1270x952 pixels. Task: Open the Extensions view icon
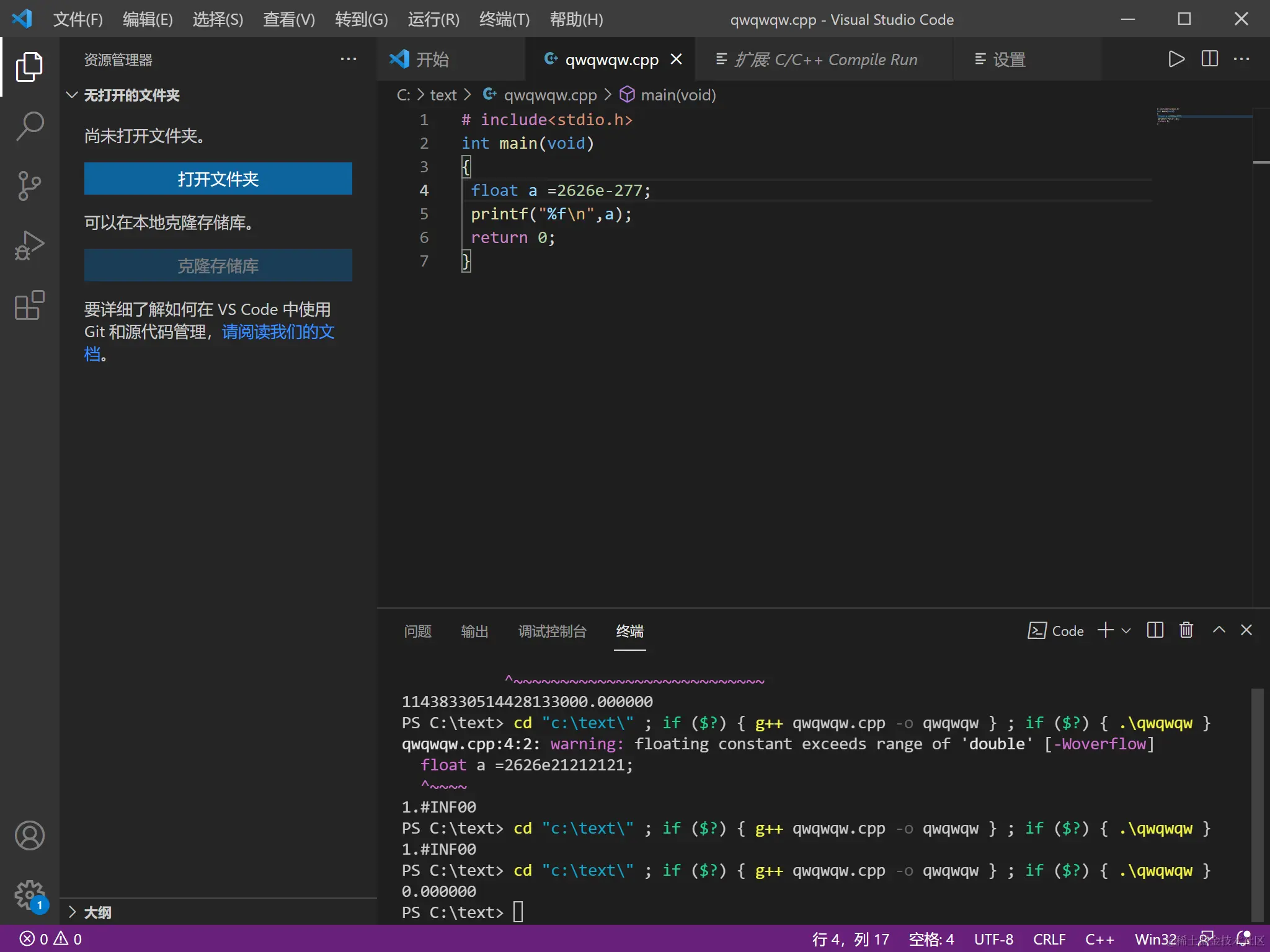[x=29, y=305]
